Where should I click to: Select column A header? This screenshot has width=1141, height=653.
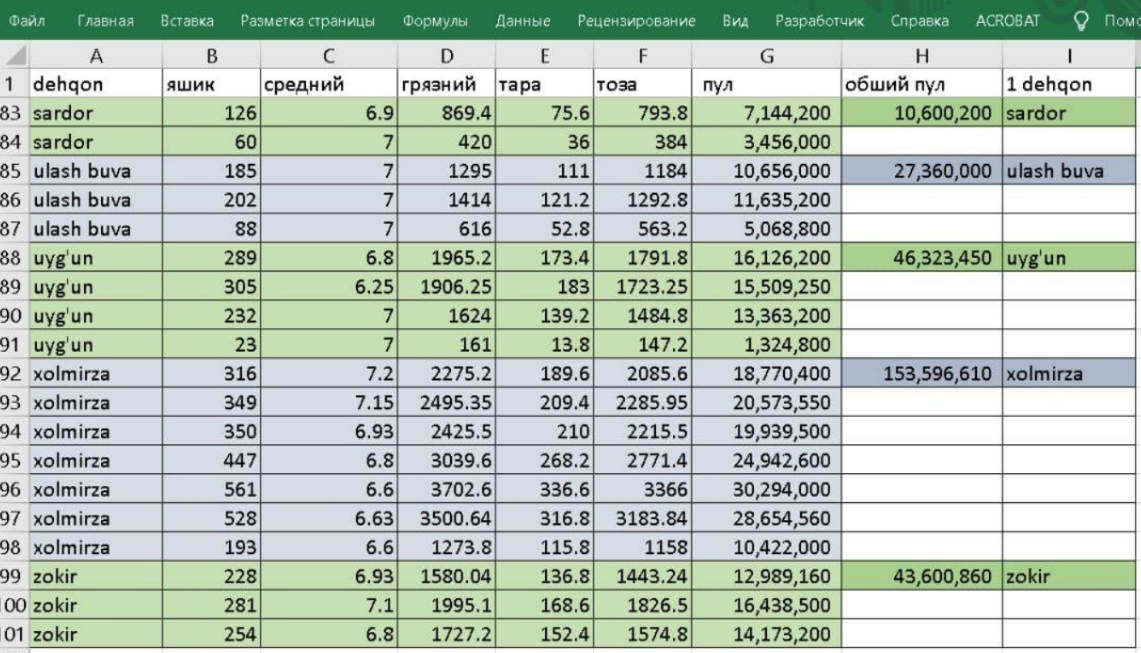tap(95, 55)
